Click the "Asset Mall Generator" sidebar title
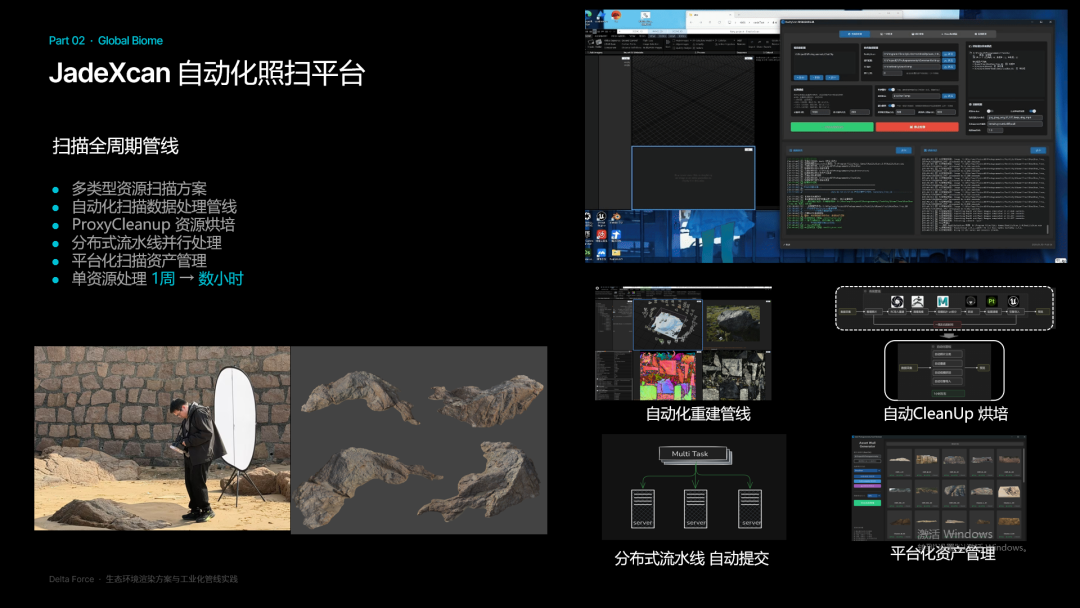1080x608 pixels. [x=867, y=445]
